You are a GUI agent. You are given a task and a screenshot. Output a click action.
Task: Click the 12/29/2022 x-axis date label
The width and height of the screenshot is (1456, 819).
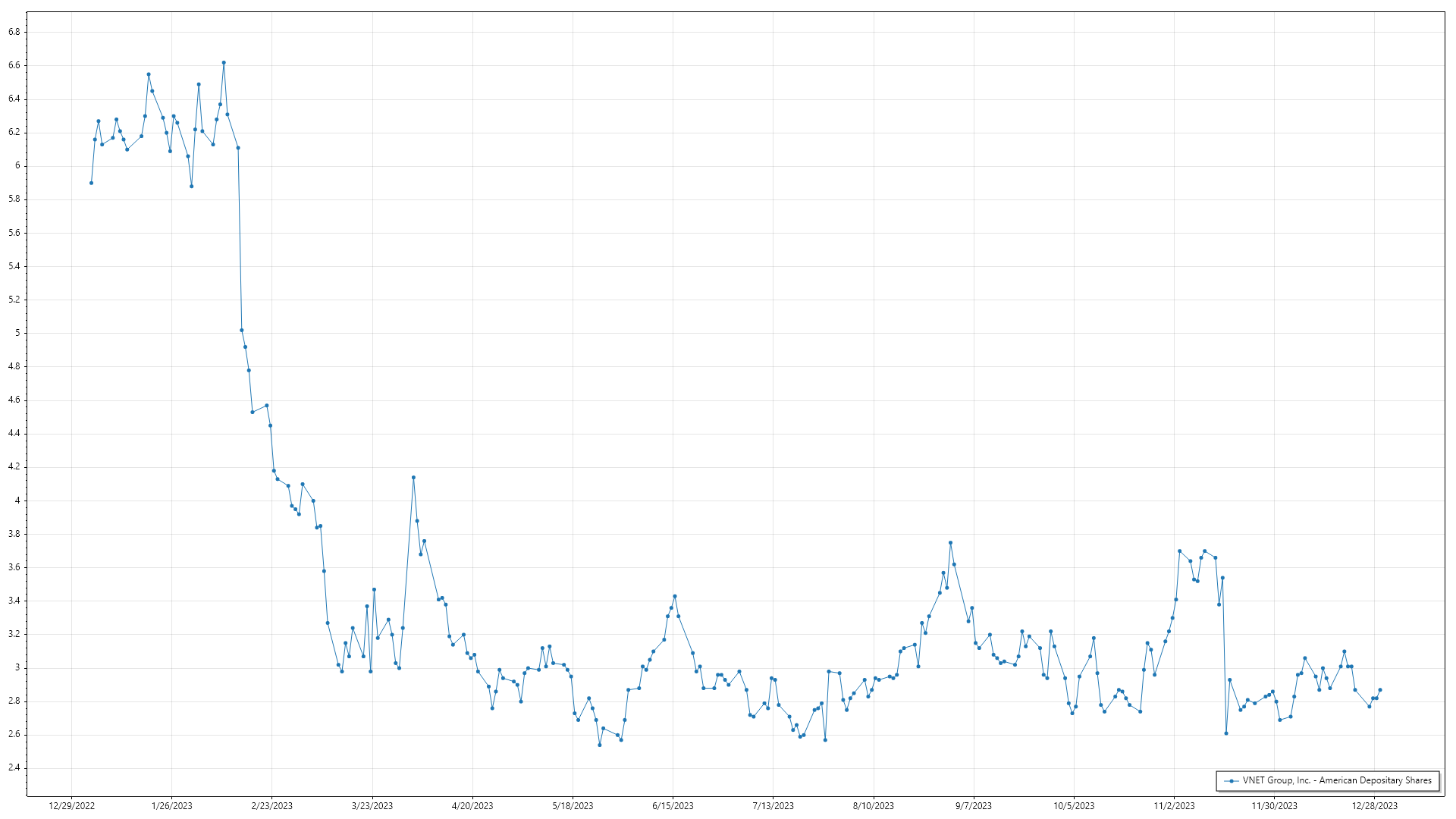[x=71, y=806]
